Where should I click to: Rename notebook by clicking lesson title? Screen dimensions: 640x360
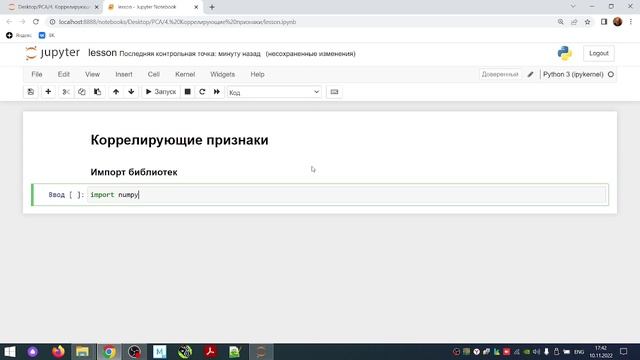(x=102, y=53)
